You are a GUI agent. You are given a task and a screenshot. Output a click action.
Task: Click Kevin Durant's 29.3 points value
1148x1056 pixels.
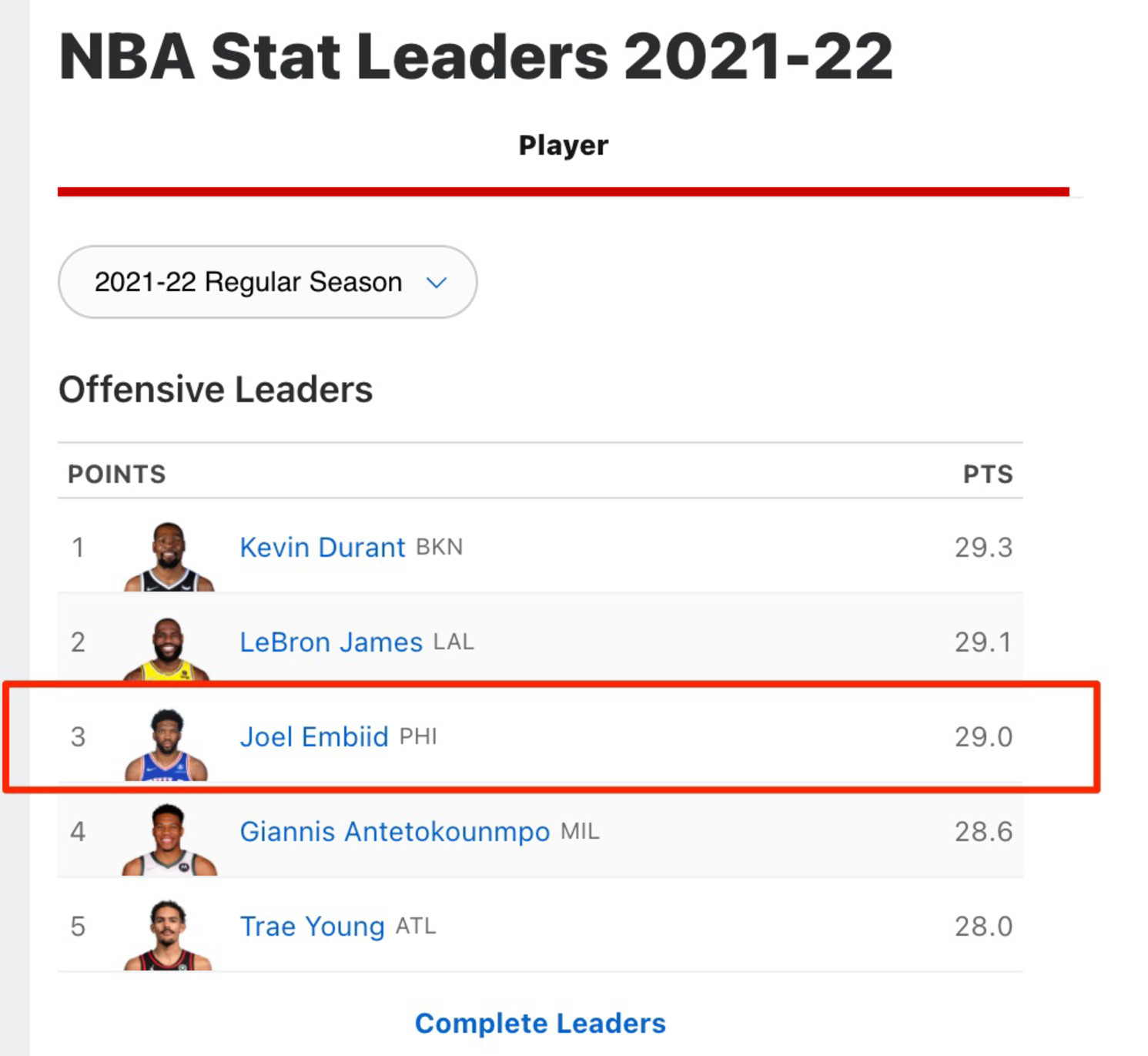click(983, 547)
